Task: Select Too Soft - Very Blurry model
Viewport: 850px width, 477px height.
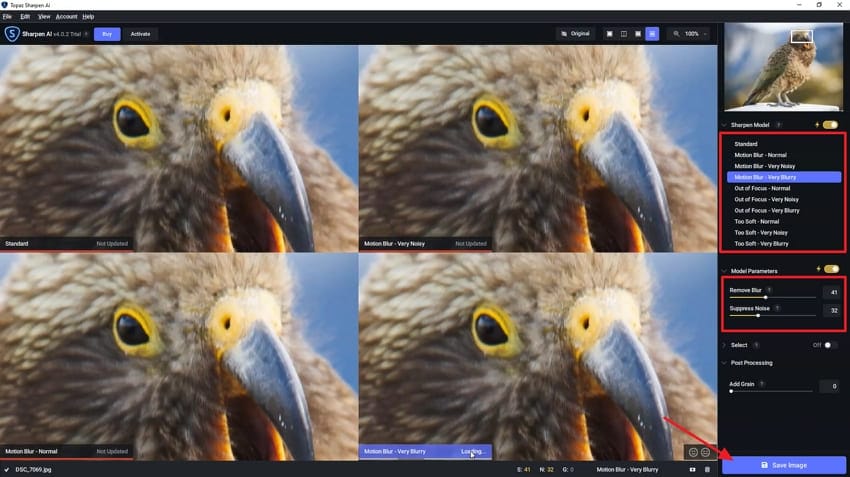Action: pyautogui.click(x=784, y=244)
